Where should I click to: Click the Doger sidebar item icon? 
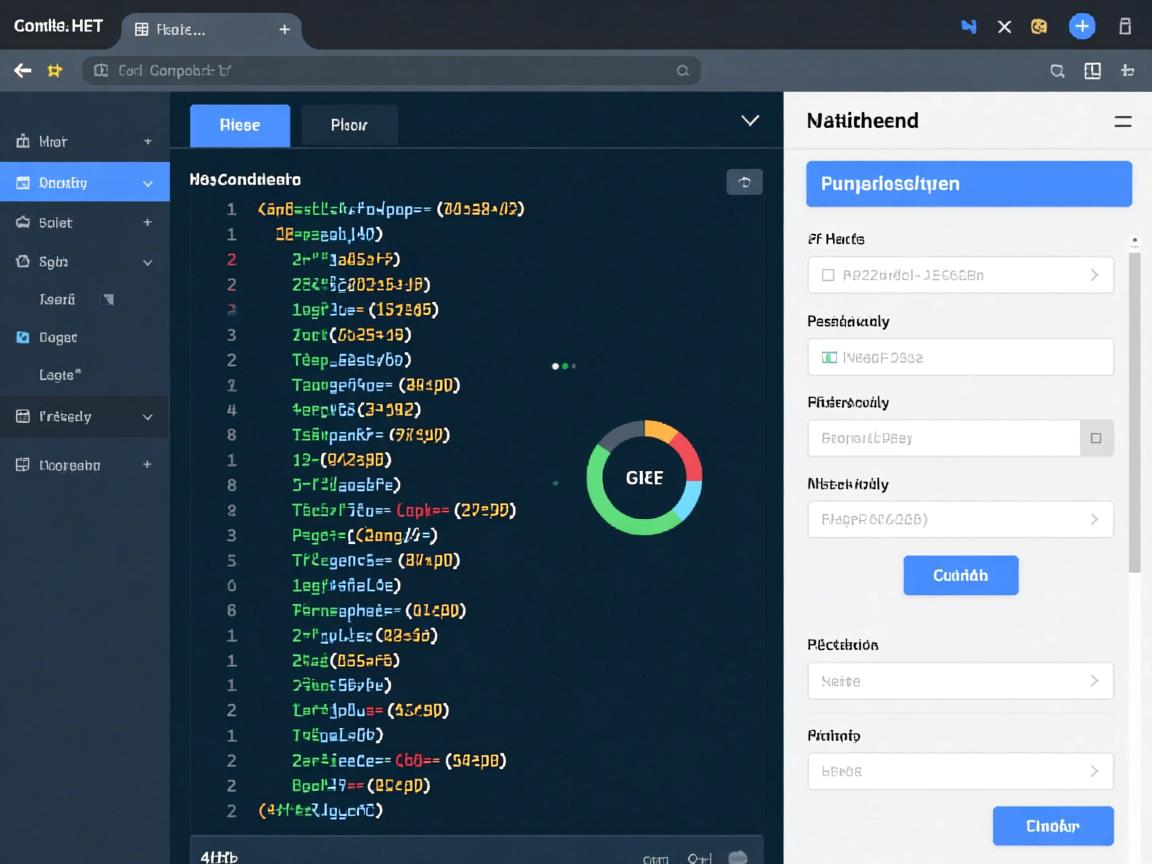click(23, 338)
